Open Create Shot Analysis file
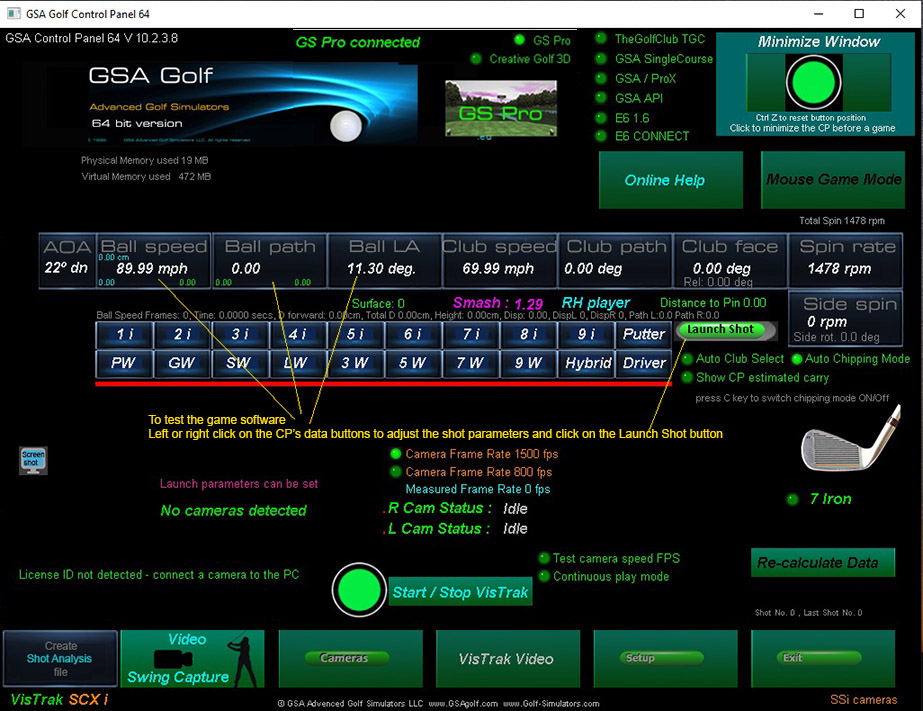Viewport: 923px width, 711px height. [x=60, y=658]
